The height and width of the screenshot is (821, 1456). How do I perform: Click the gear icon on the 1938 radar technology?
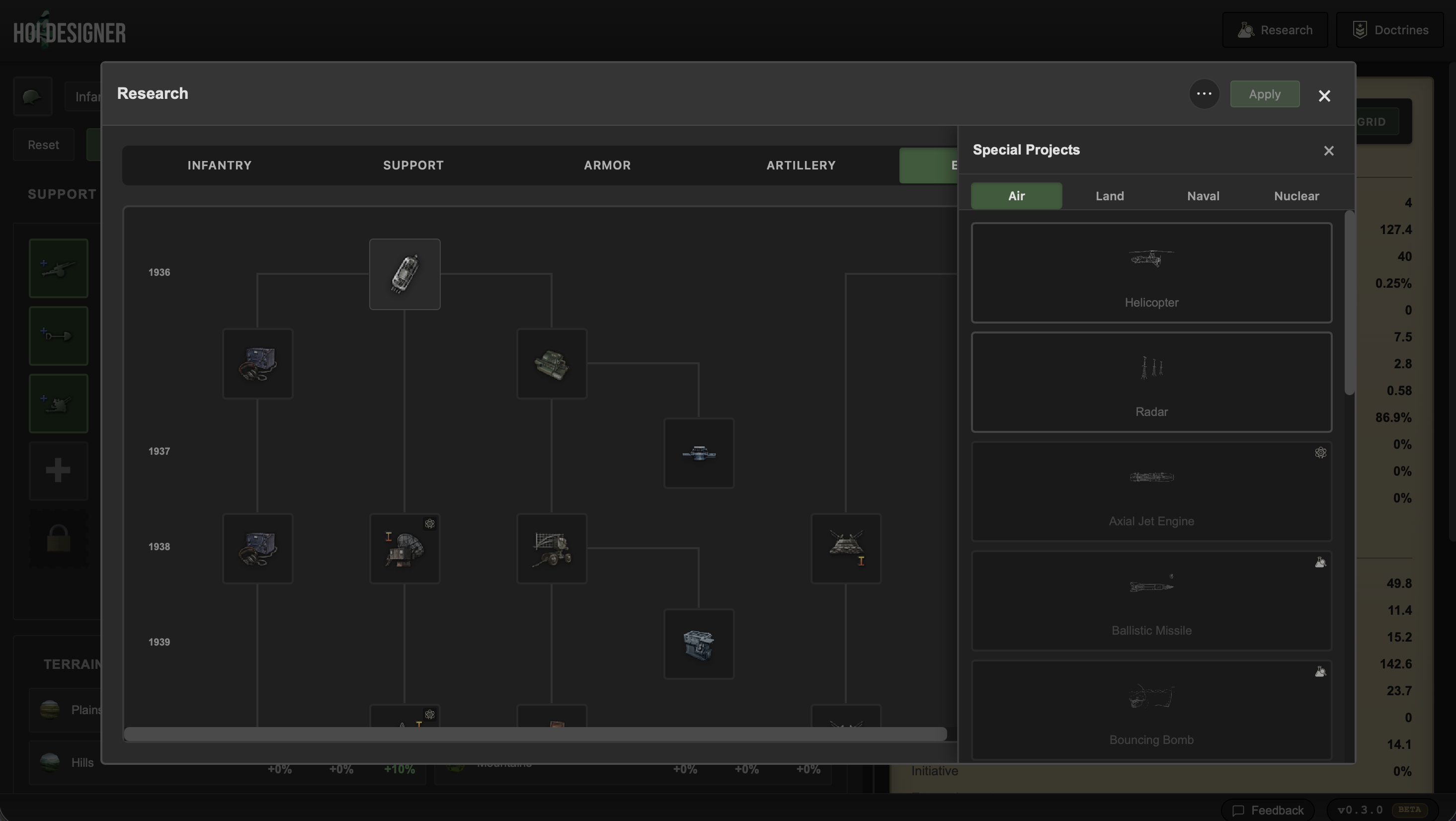coord(430,524)
